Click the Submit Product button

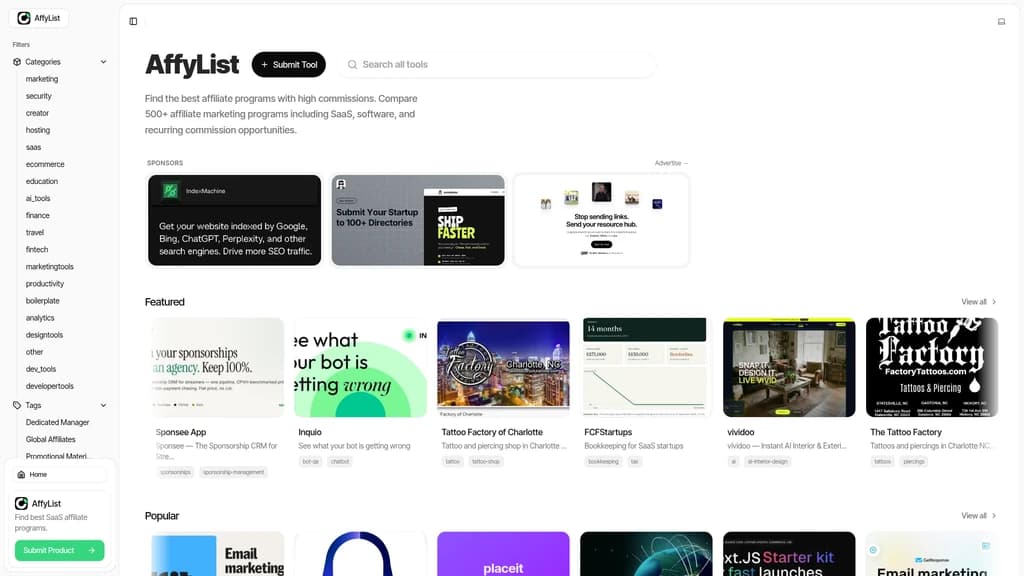[x=59, y=551]
